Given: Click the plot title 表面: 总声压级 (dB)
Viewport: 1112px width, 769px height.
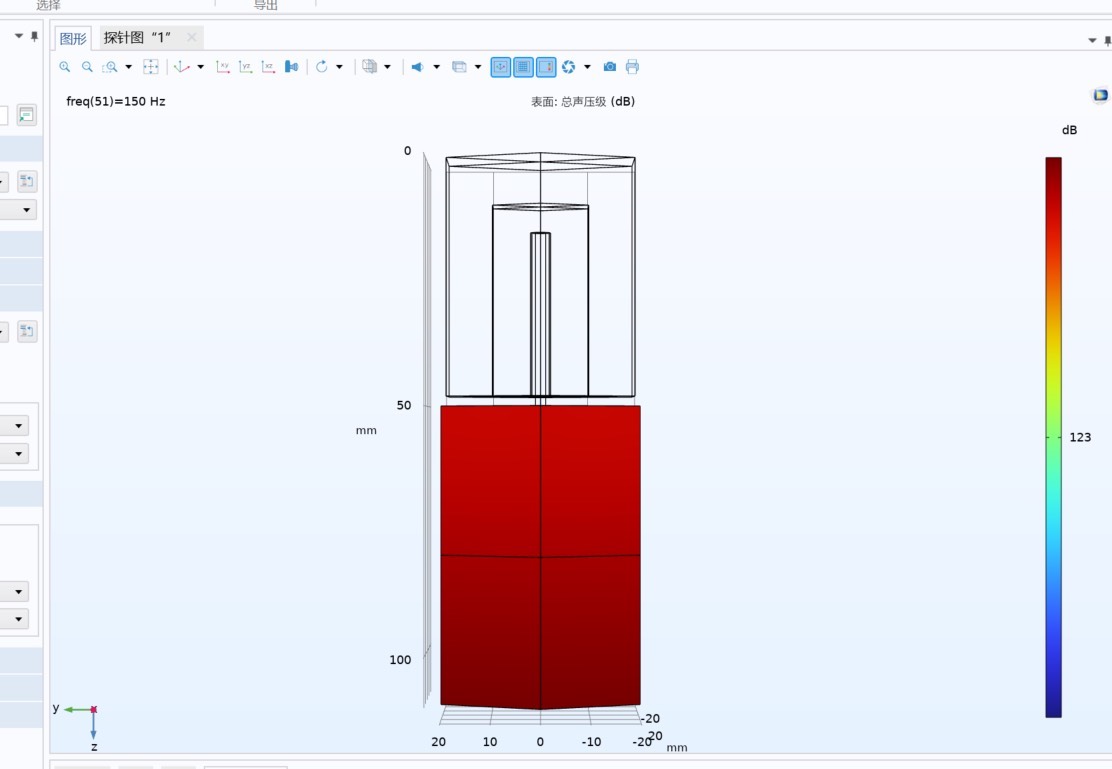Looking at the screenshot, I should click(583, 101).
